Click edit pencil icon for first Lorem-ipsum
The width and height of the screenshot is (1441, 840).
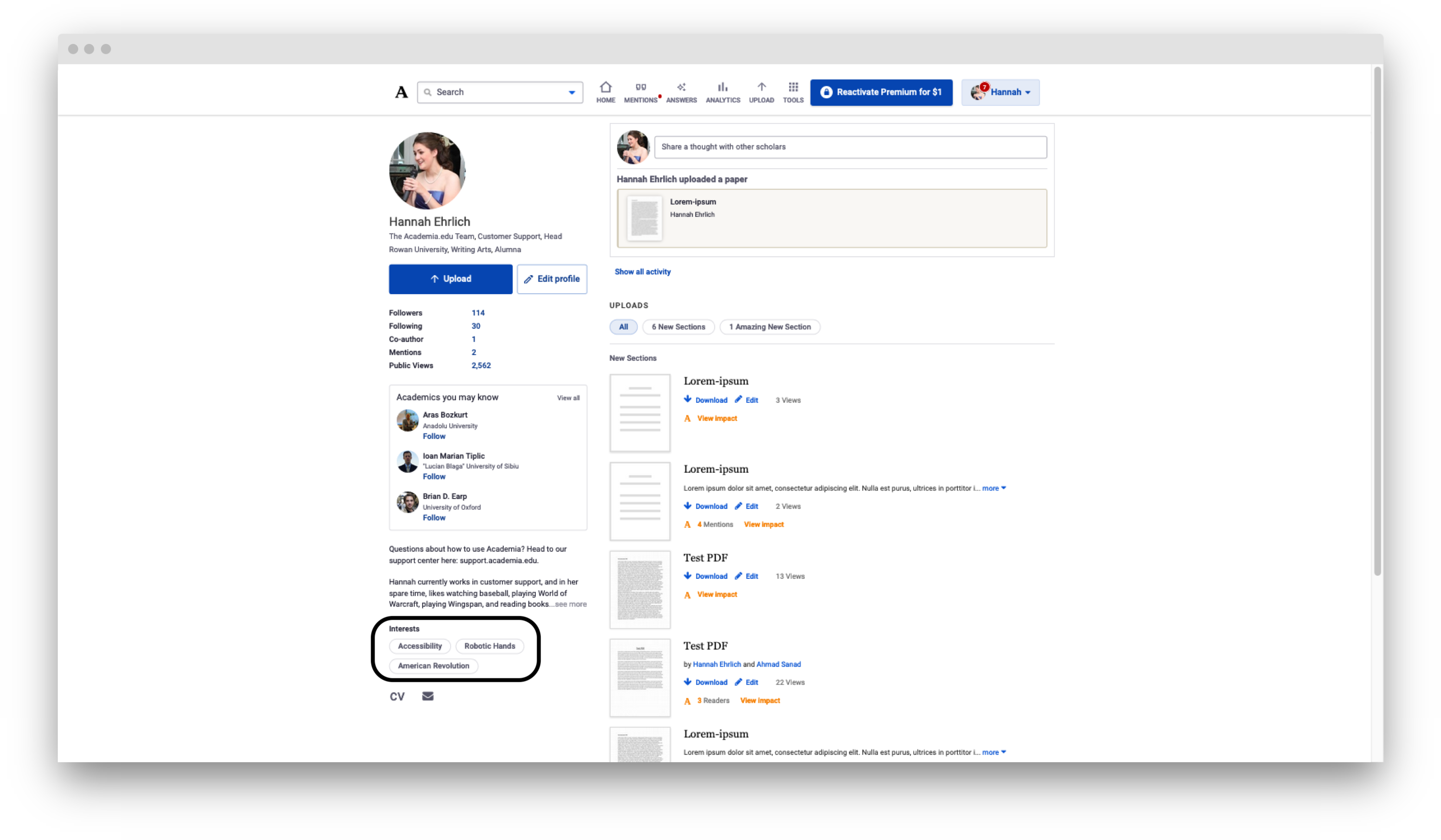point(738,400)
